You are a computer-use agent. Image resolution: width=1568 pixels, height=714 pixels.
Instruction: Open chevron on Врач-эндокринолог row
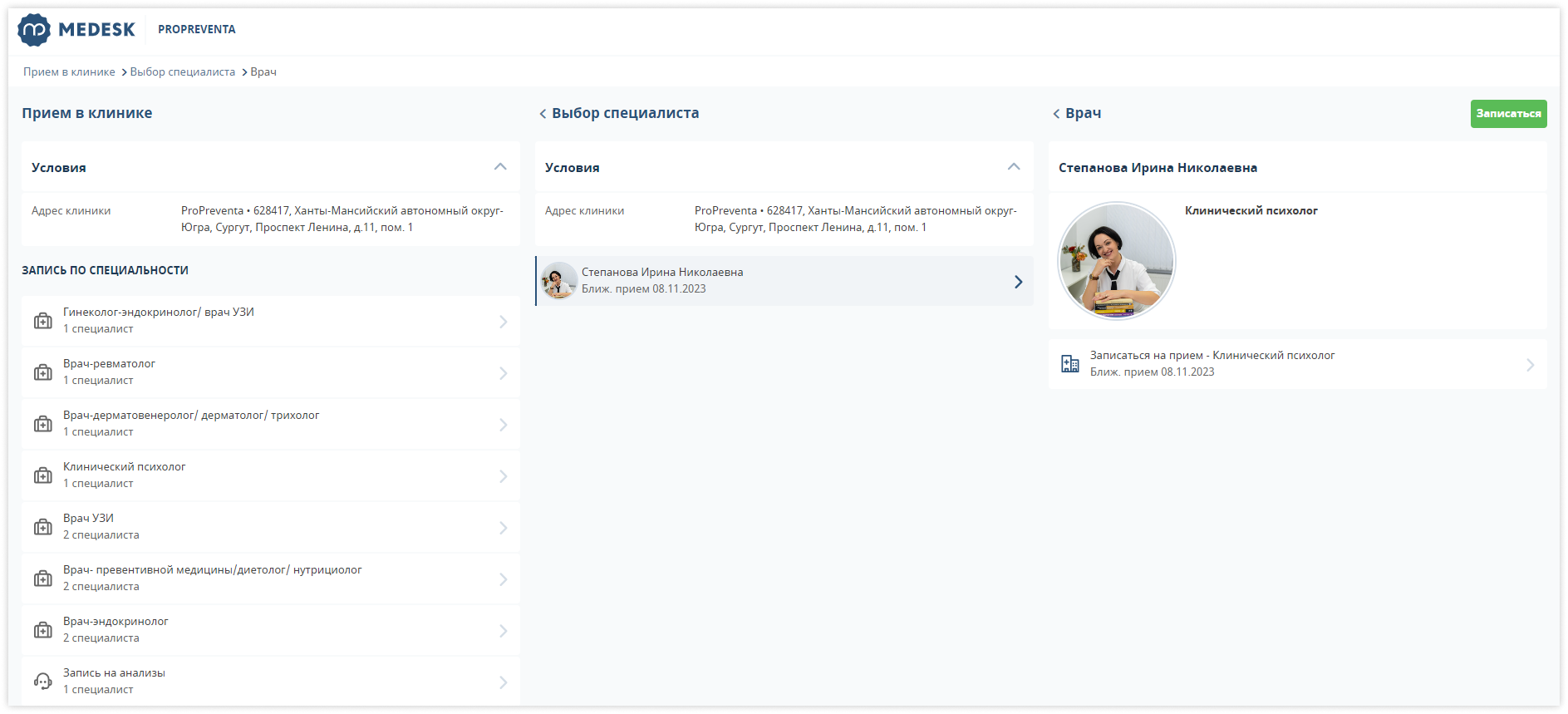point(504,631)
